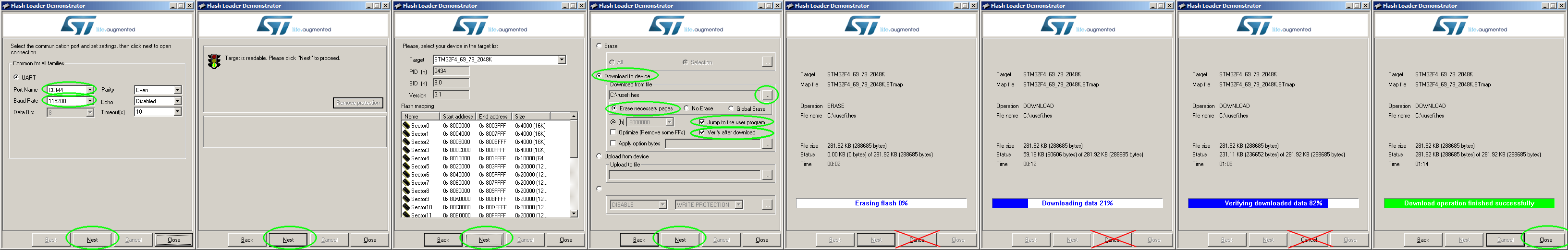Open the Baud Rate 115200 dropdown

pyautogui.click(x=89, y=101)
